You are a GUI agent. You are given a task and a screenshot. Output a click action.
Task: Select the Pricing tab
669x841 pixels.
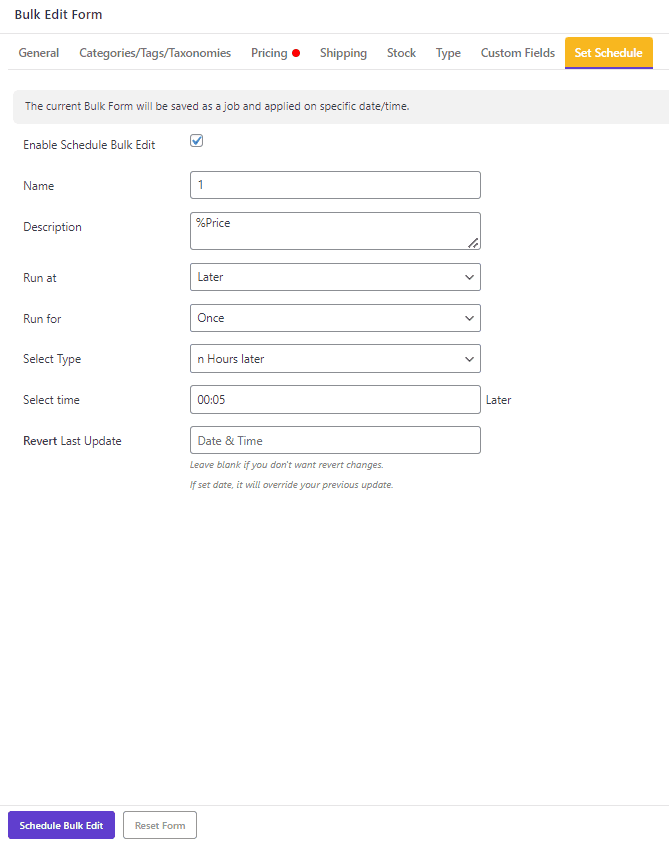tap(268, 53)
